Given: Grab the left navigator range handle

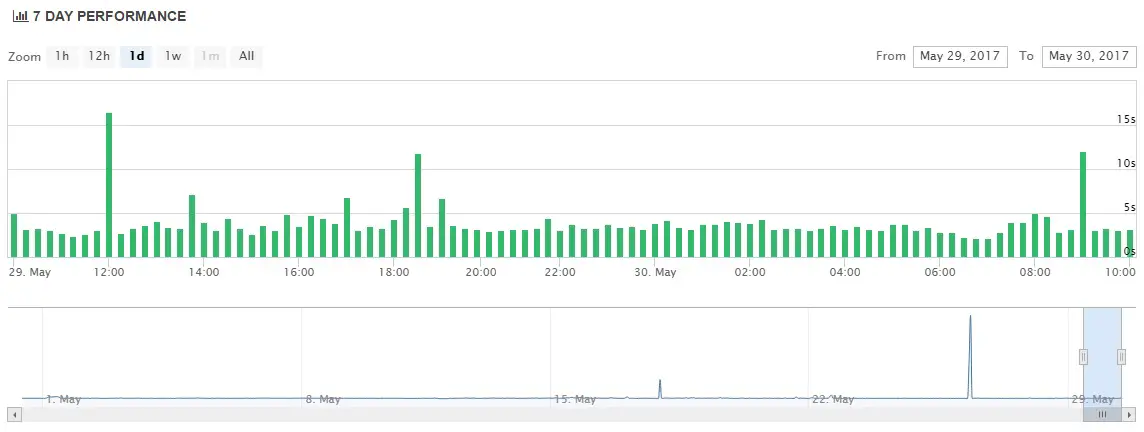Looking at the screenshot, I should point(1083,356).
